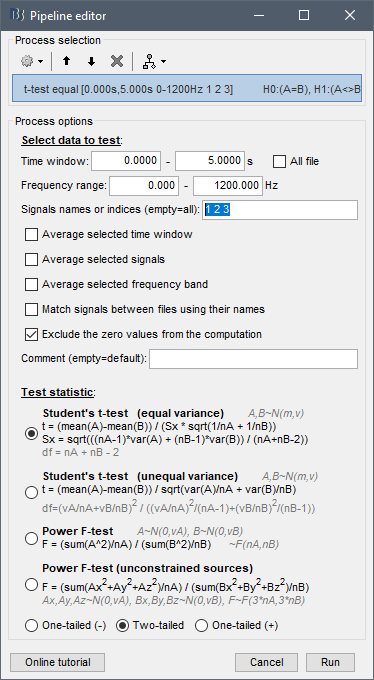Open the gear process menu
This screenshot has height=680, width=374.
(x=31, y=62)
